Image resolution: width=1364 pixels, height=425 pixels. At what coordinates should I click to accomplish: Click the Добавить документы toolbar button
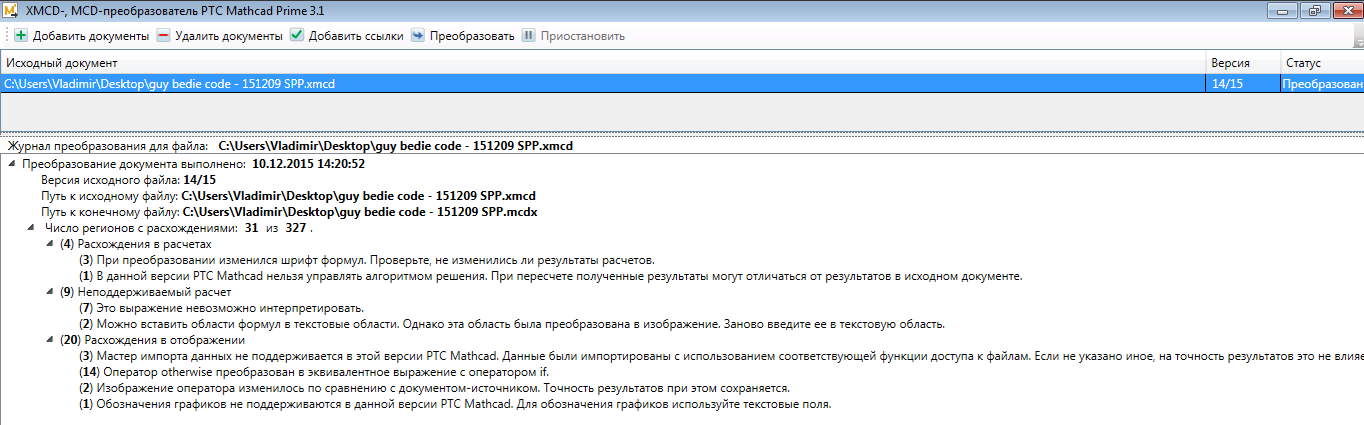point(81,36)
